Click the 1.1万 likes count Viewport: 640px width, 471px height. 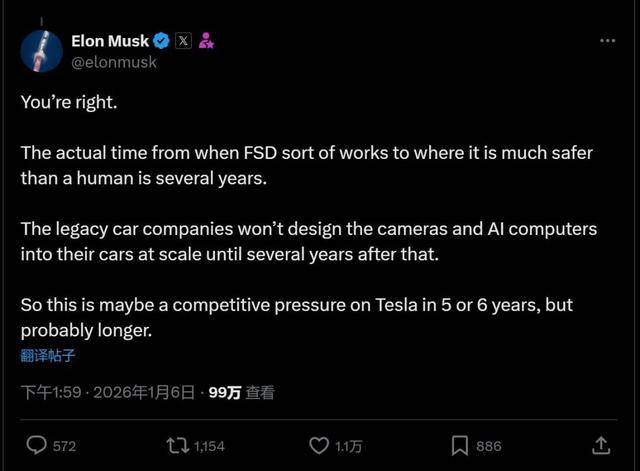click(x=349, y=446)
